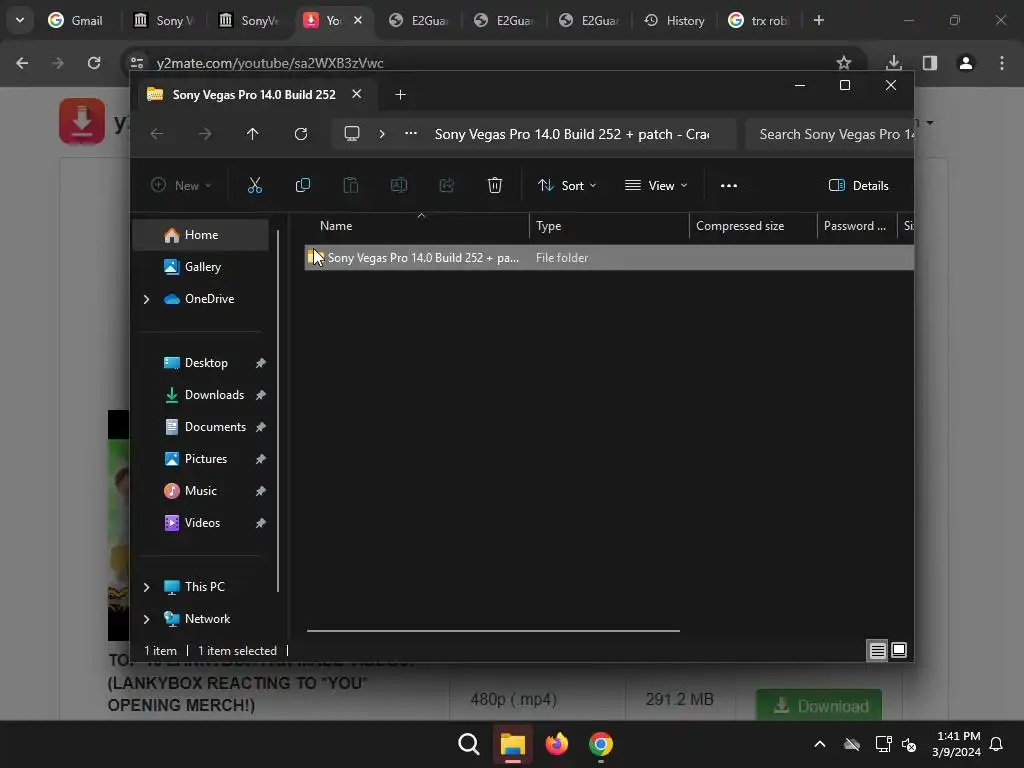
Task: Show hidden breadcrumb path via ellipsis
Action: click(x=411, y=133)
